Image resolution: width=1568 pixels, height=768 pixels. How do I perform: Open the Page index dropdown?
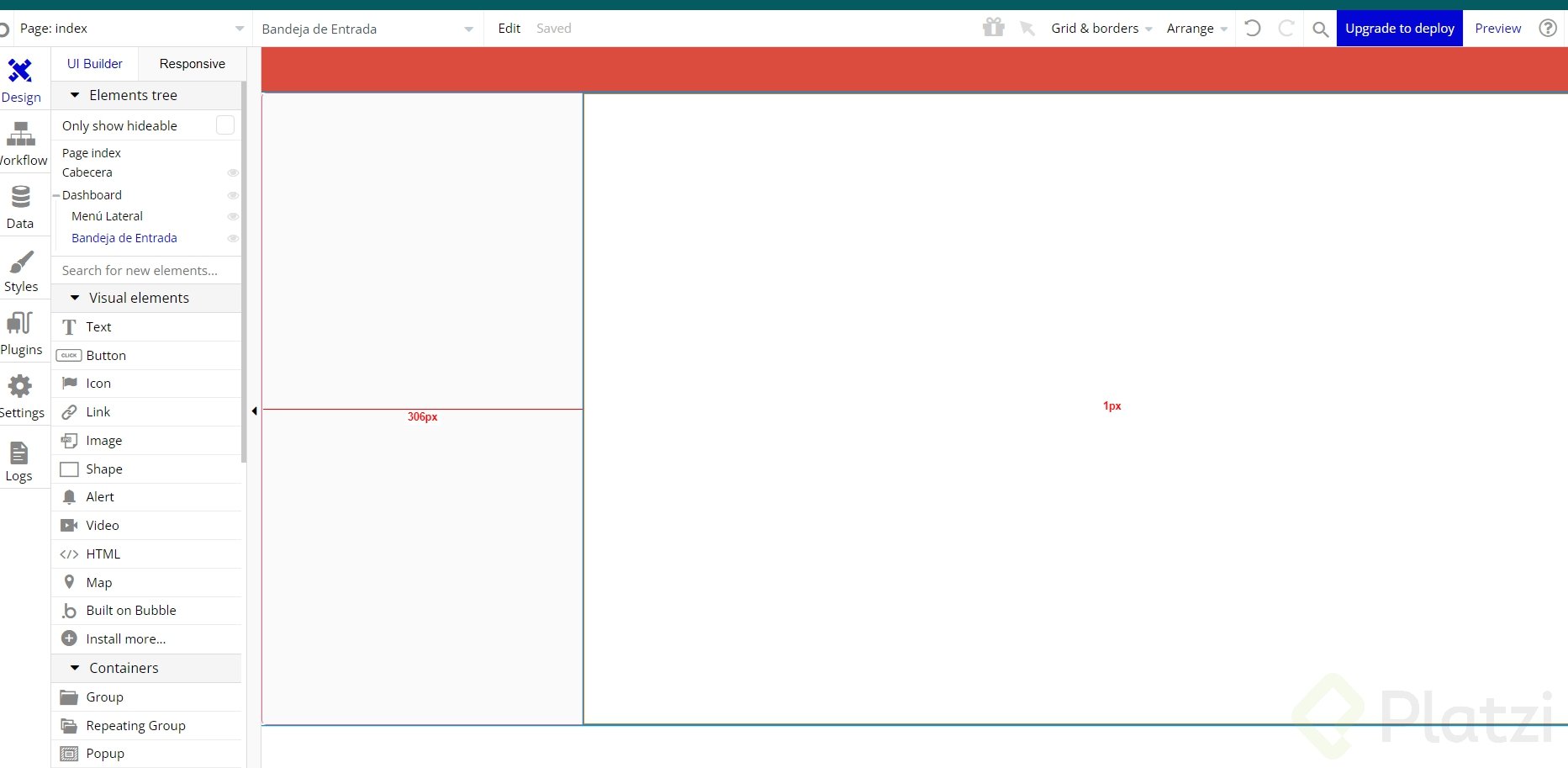point(133,29)
